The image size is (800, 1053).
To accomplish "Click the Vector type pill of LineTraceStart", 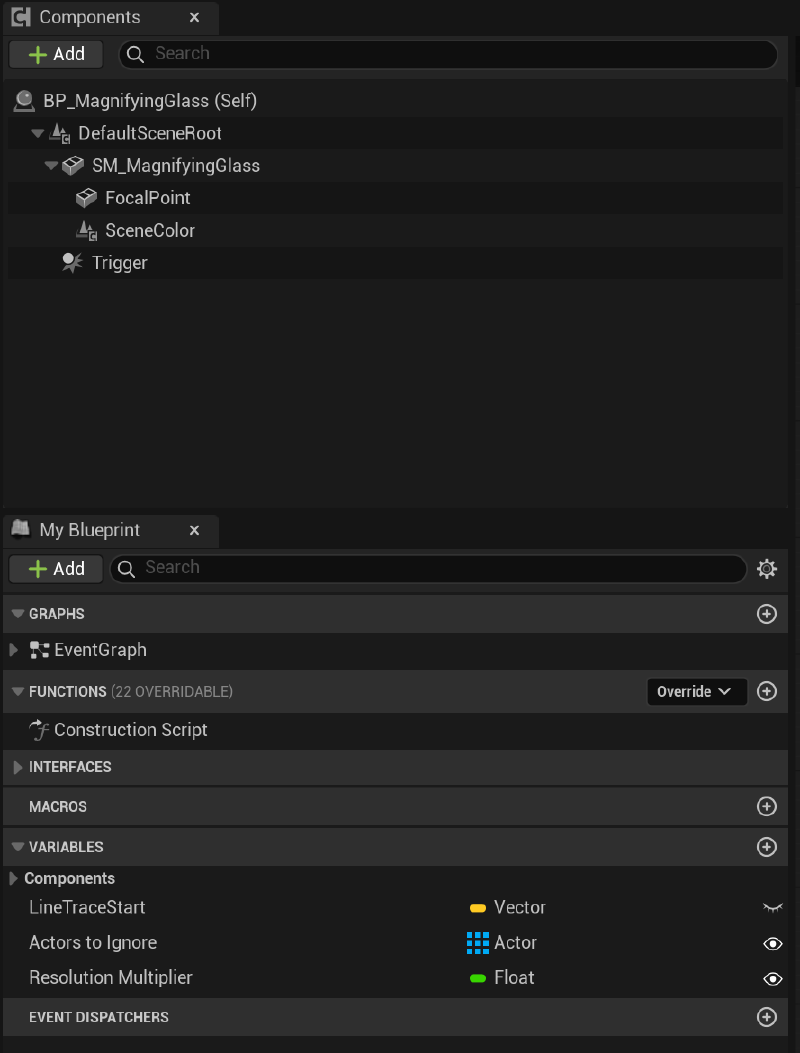I will [x=478, y=908].
